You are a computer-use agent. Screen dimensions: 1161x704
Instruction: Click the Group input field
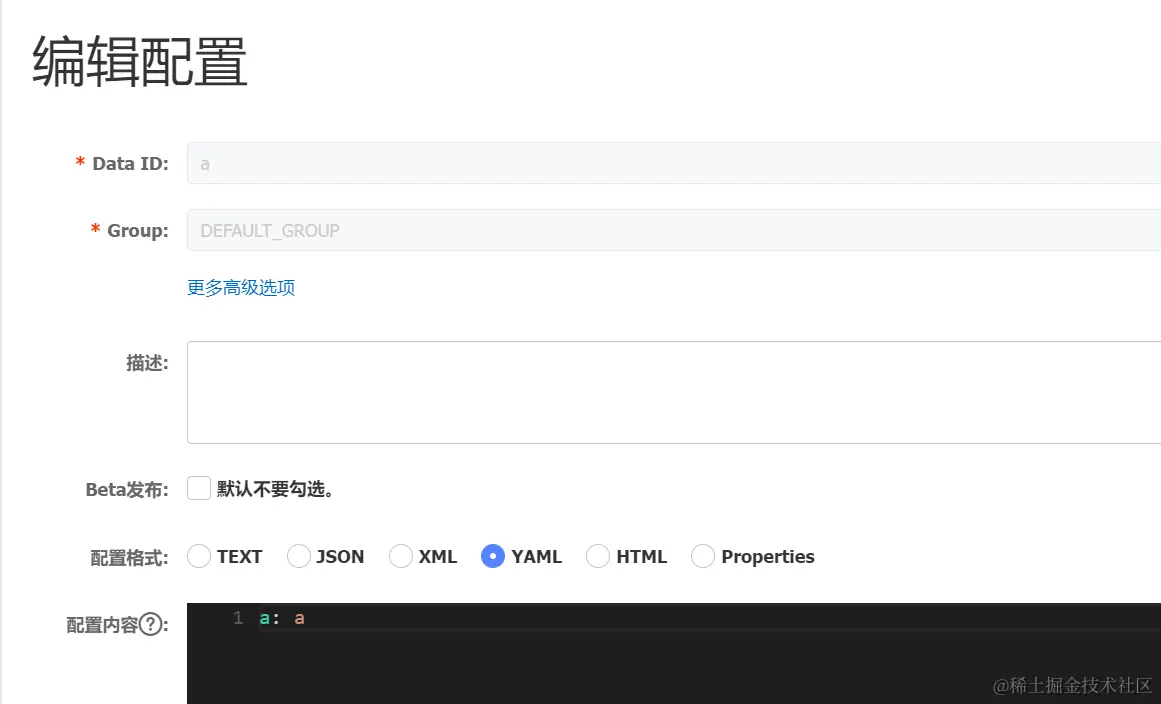[674, 230]
